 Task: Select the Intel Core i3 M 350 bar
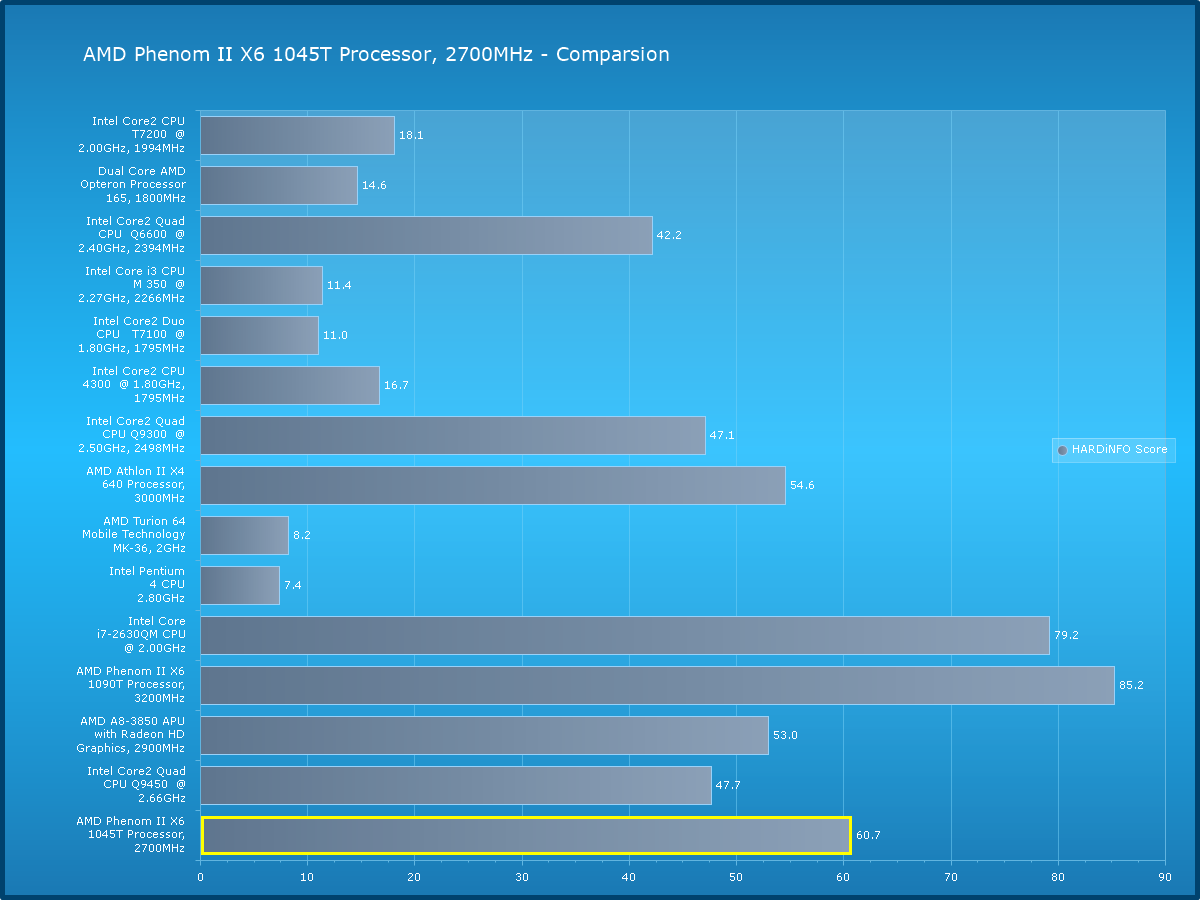coord(261,285)
